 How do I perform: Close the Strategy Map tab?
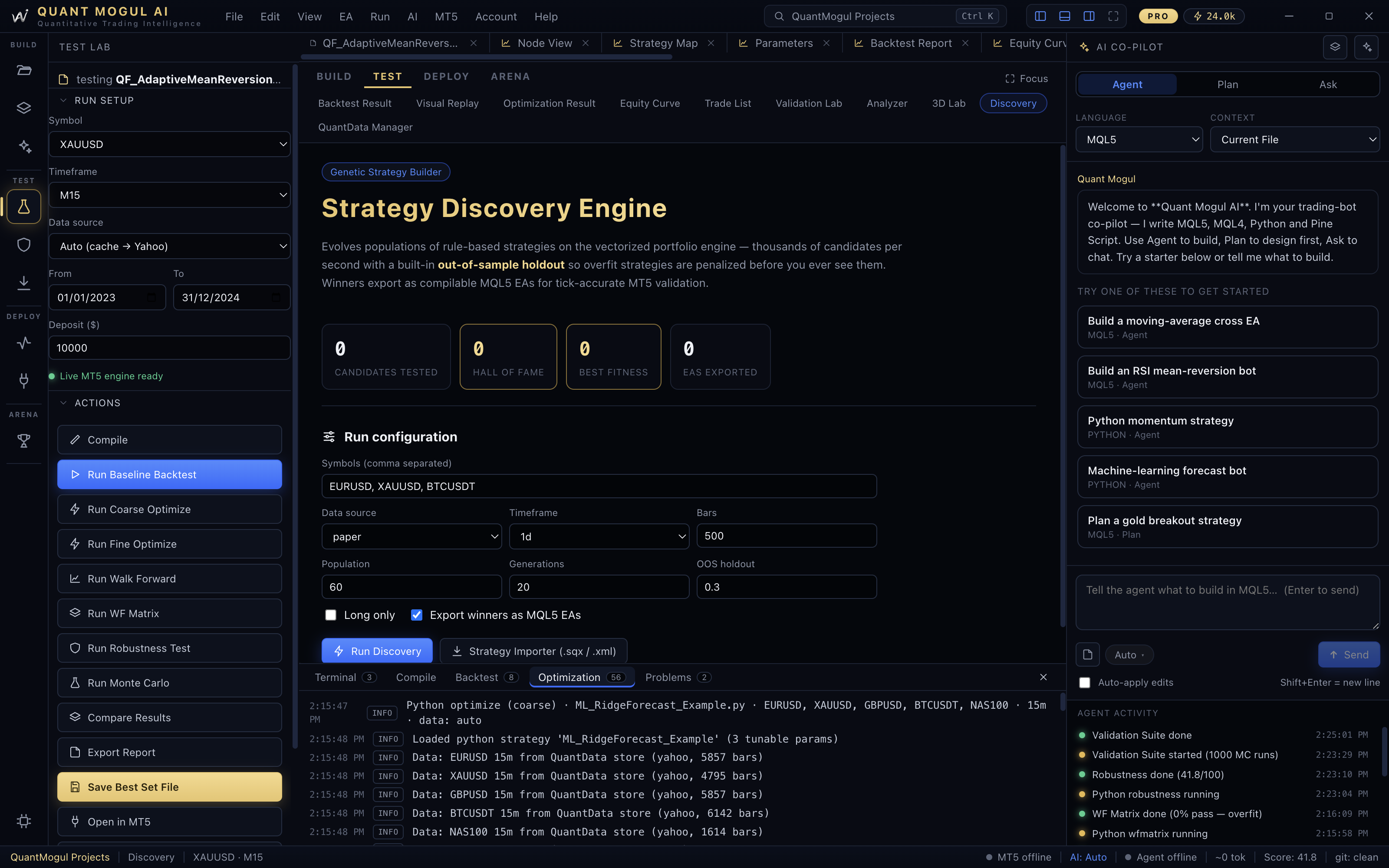pyautogui.click(x=711, y=43)
